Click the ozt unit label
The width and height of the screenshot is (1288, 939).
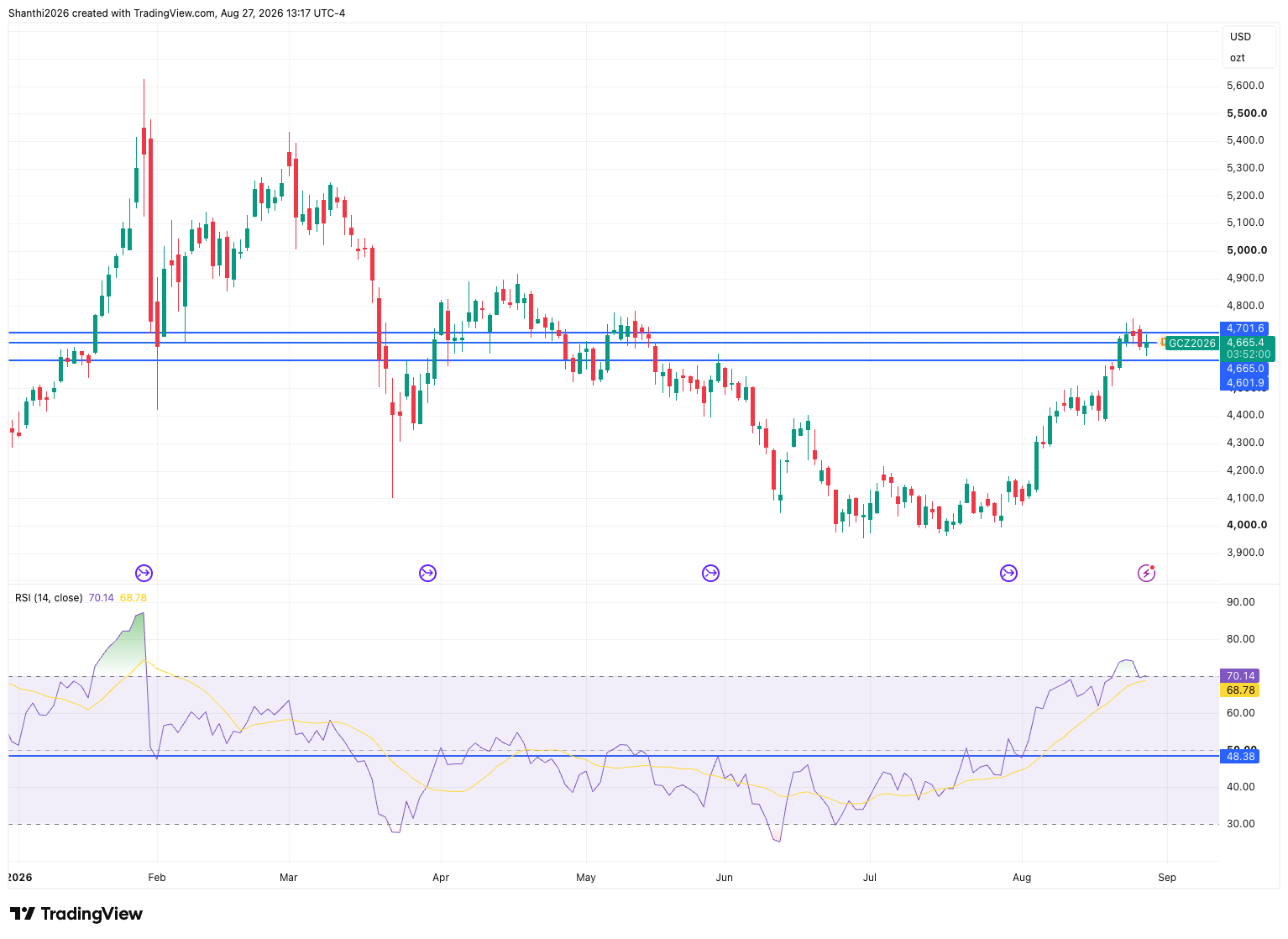1238,58
